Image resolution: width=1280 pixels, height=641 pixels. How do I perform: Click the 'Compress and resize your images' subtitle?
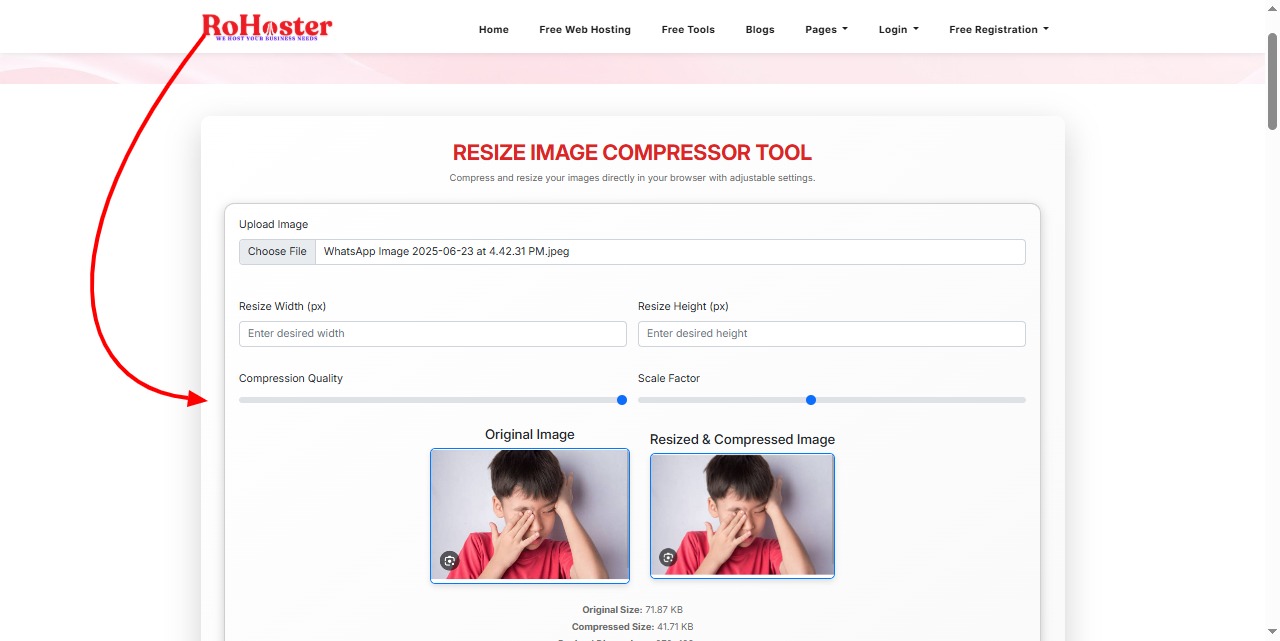(632, 178)
